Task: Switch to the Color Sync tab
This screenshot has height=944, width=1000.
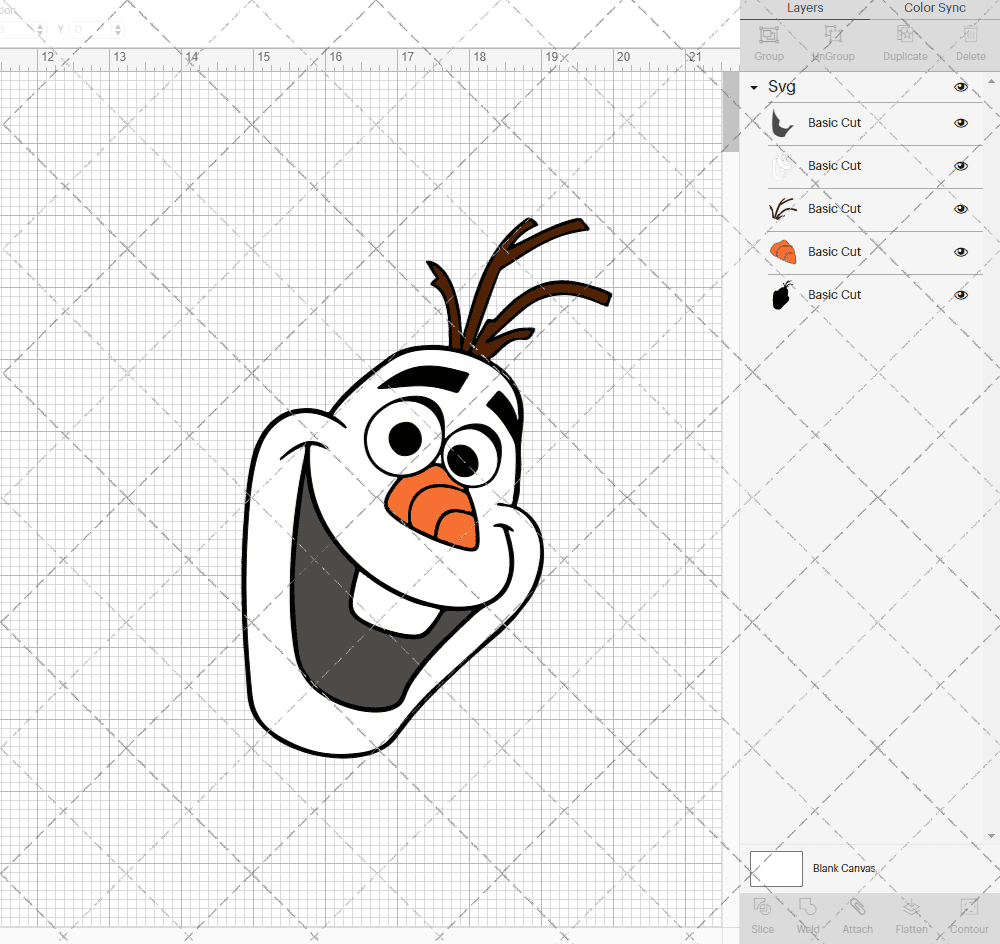Action: 934,8
